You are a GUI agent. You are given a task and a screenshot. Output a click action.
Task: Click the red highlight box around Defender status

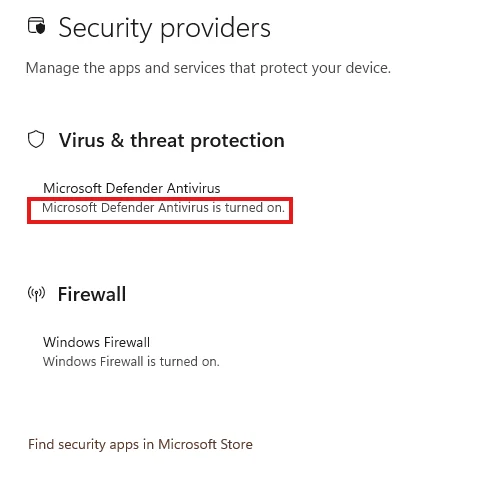tap(160, 210)
